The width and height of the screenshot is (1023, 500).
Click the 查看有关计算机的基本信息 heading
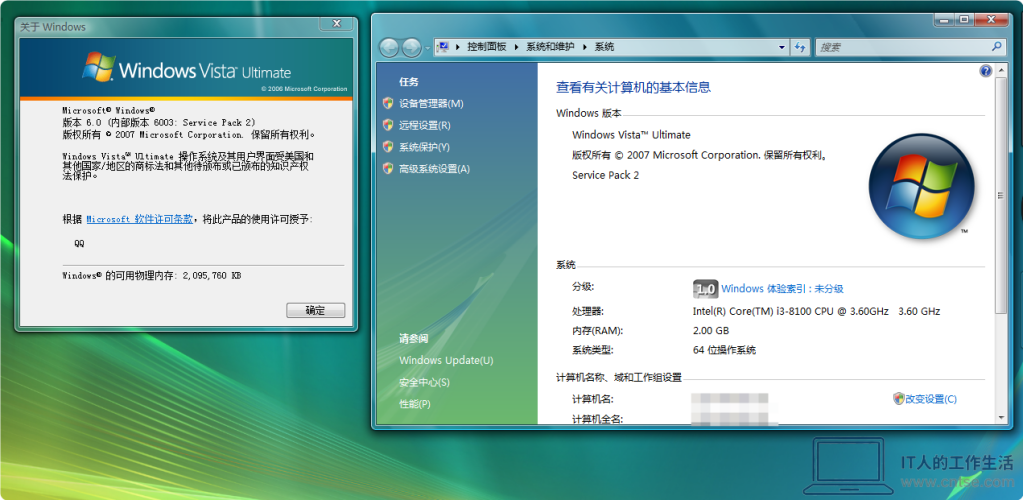pyautogui.click(x=633, y=87)
